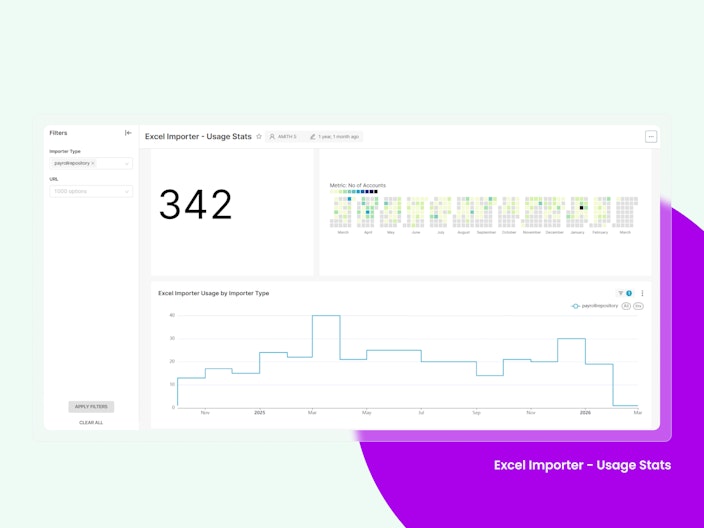Screen dimensions: 704x528
Task: Collapse the Filters sidebar with the arrow icon
Action: pos(128,133)
